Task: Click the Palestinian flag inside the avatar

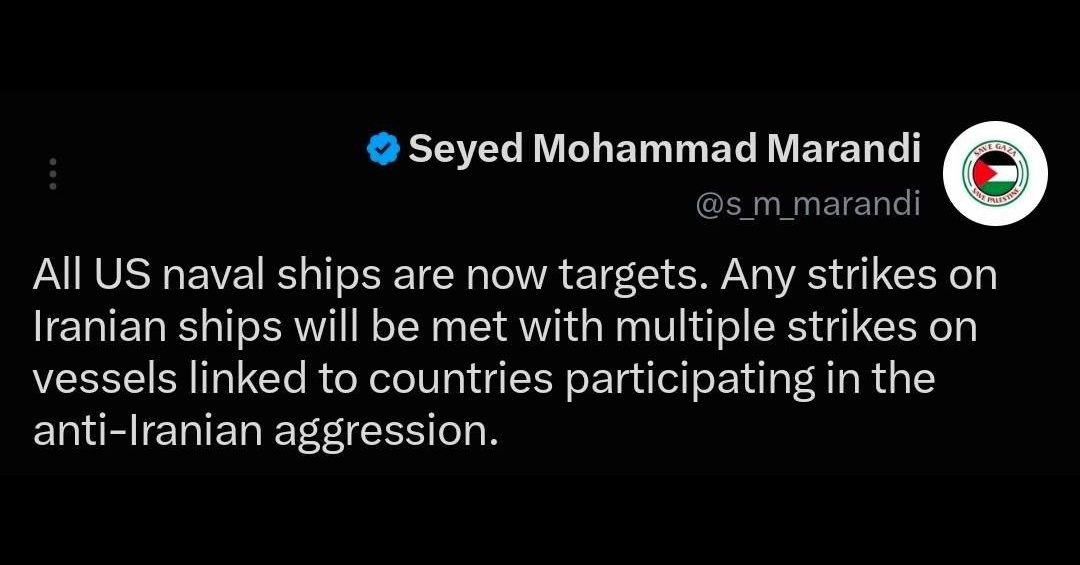Action: pyautogui.click(x=995, y=174)
